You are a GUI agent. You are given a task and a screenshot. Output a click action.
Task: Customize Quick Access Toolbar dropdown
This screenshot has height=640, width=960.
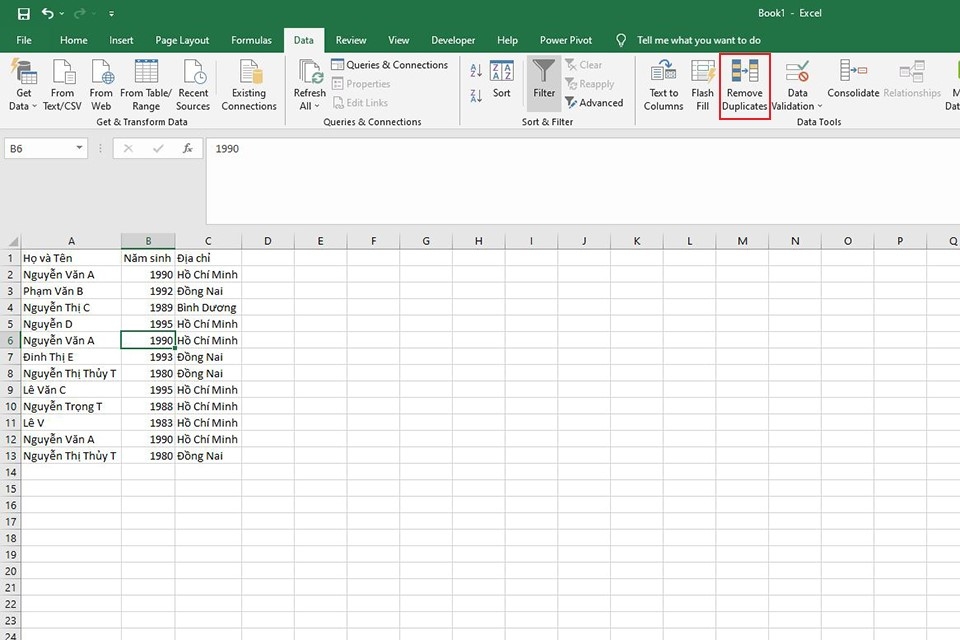click(x=111, y=13)
